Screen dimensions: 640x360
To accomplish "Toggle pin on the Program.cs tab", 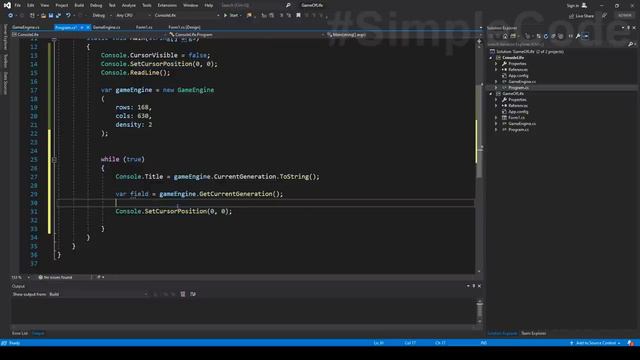I will pyautogui.click(x=82, y=27).
